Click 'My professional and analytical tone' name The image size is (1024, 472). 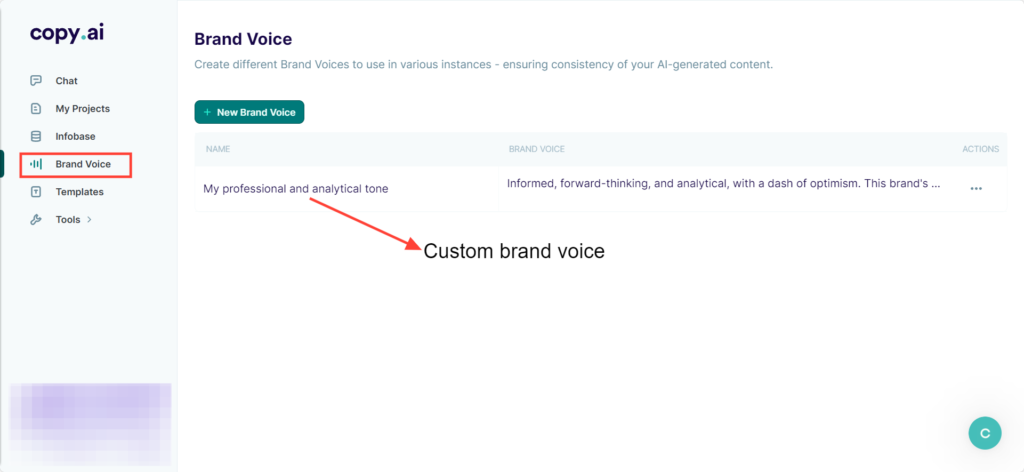(x=296, y=189)
